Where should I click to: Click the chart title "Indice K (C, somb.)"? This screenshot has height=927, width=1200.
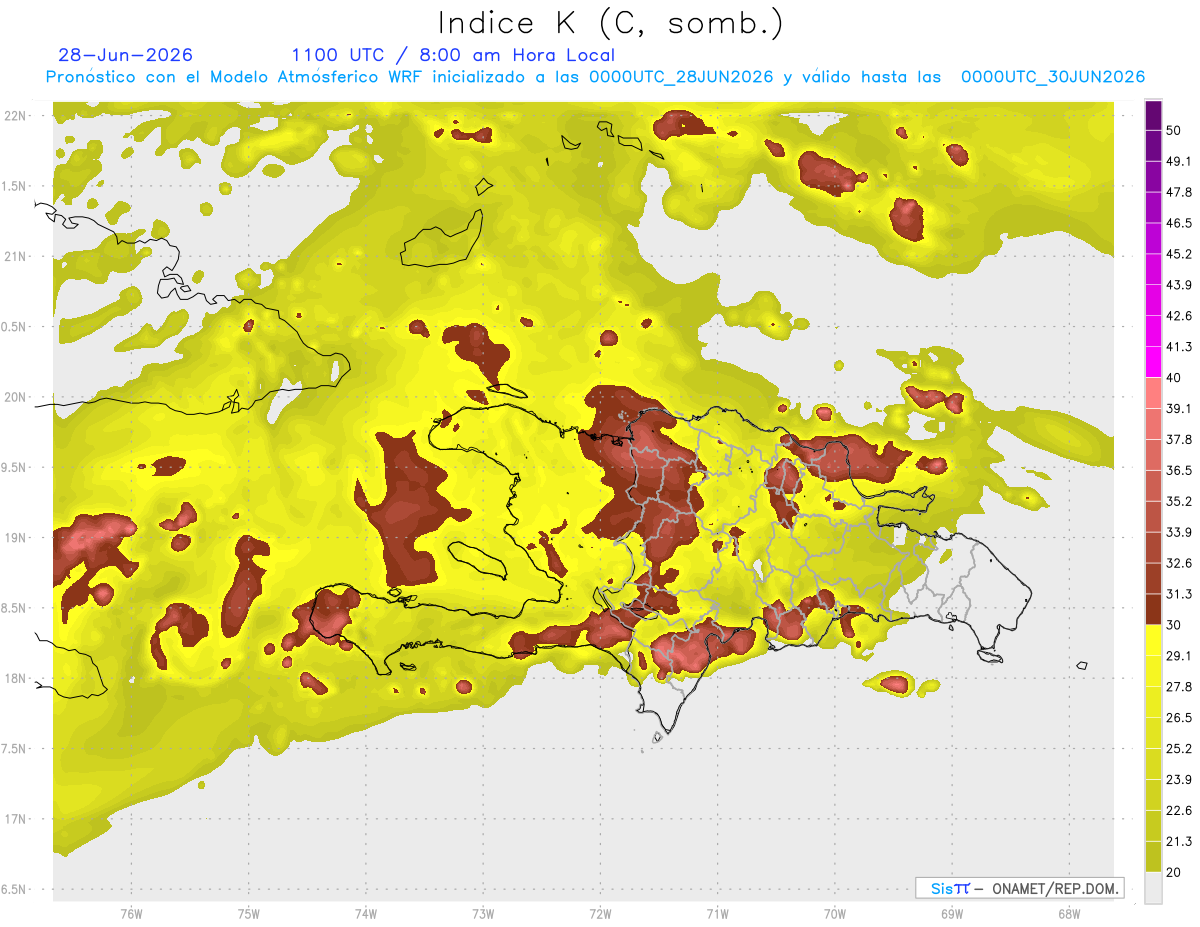coord(611,23)
